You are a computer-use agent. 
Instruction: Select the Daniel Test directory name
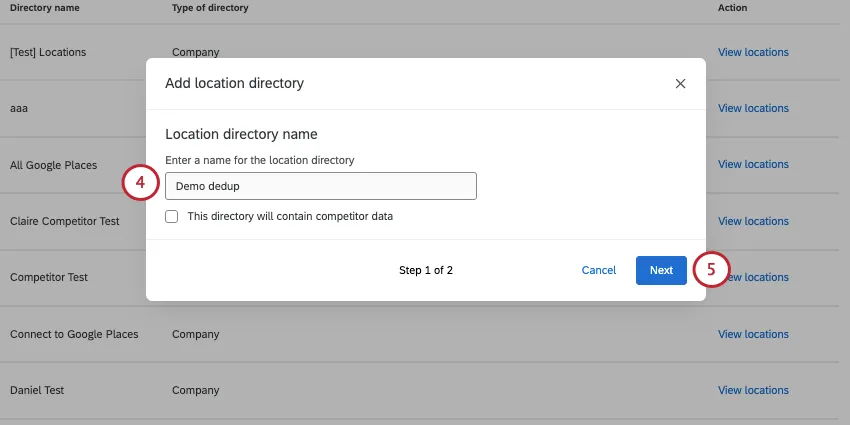tap(37, 390)
